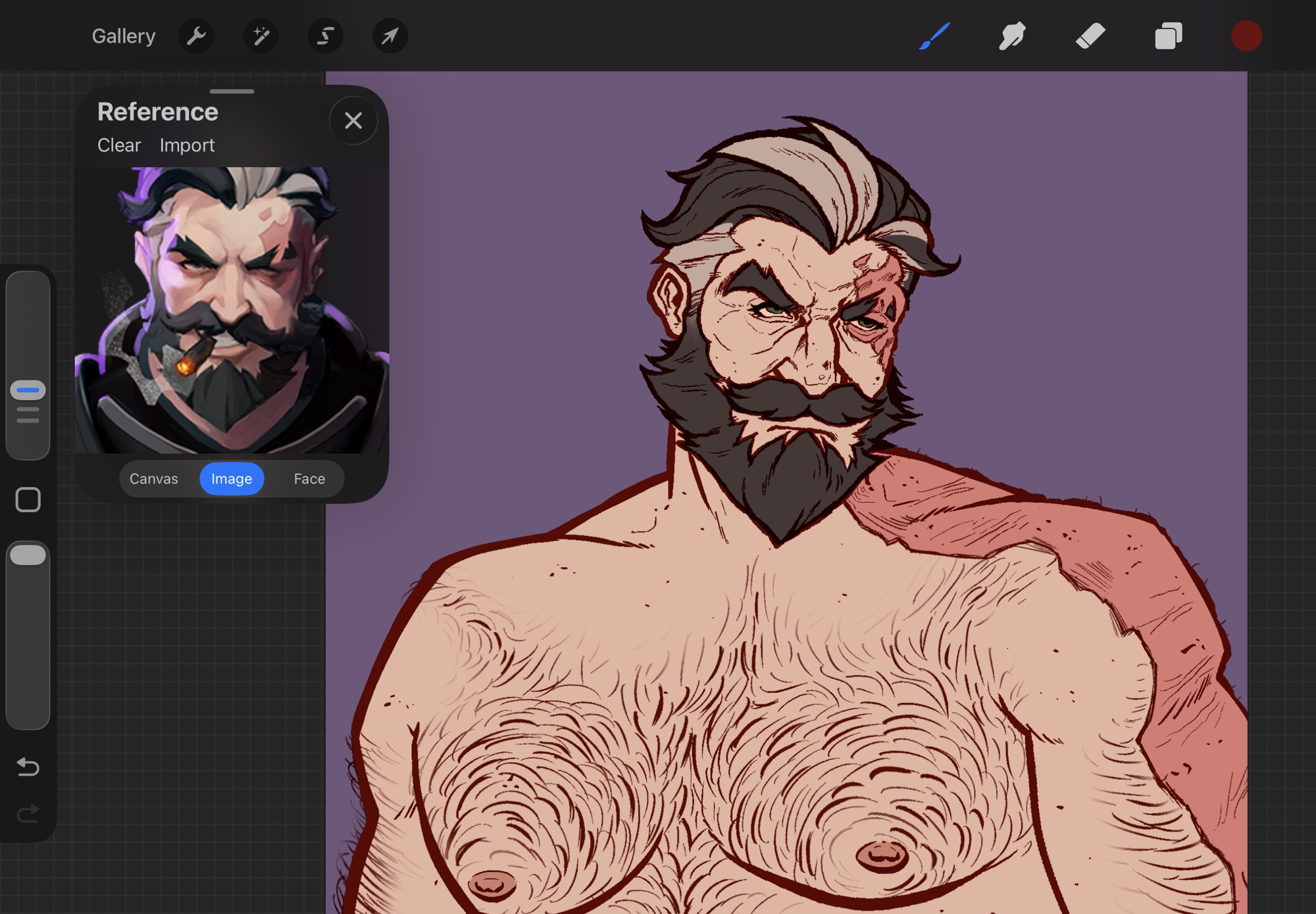Image resolution: width=1316 pixels, height=914 pixels.
Task: Open the Adjustments magic wand menu
Action: click(x=261, y=36)
